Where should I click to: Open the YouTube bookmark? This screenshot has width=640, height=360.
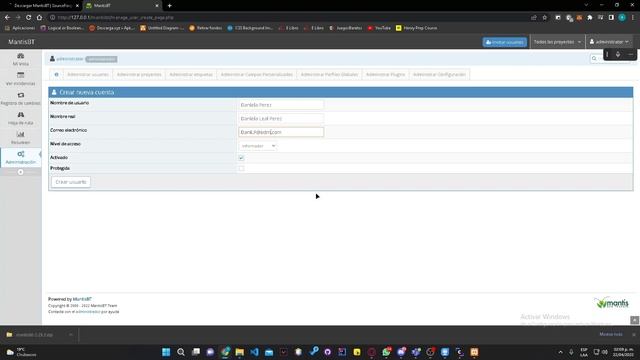point(379,28)
